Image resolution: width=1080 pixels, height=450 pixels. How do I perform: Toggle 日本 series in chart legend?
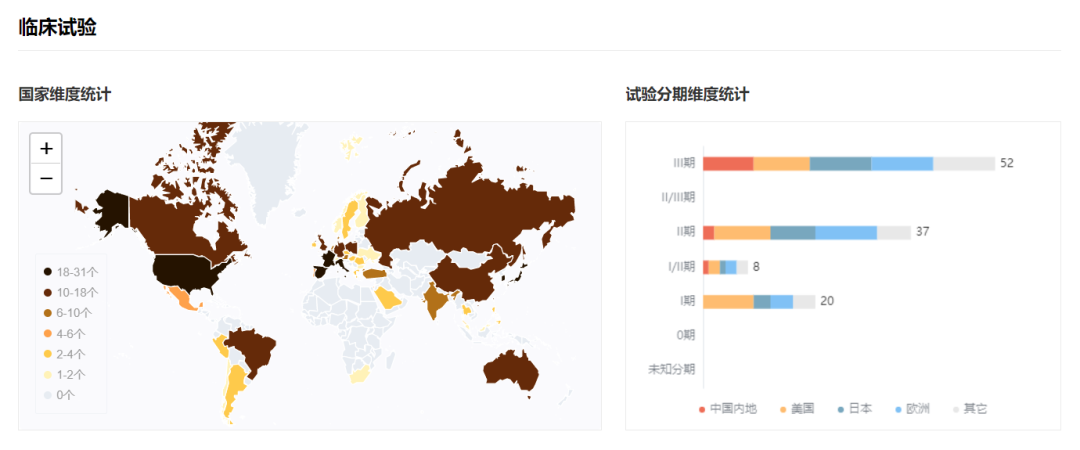(x=854, y=409)
